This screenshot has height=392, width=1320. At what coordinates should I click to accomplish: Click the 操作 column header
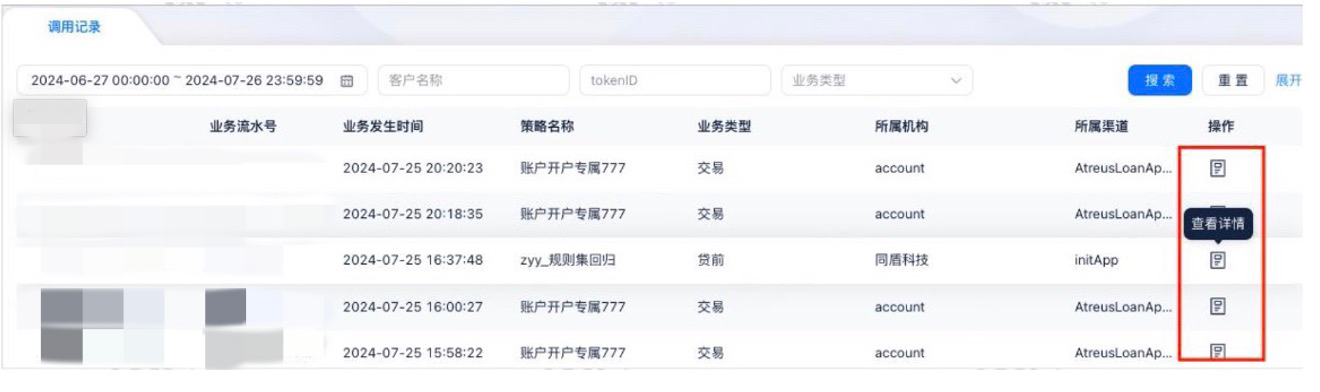1222,127
